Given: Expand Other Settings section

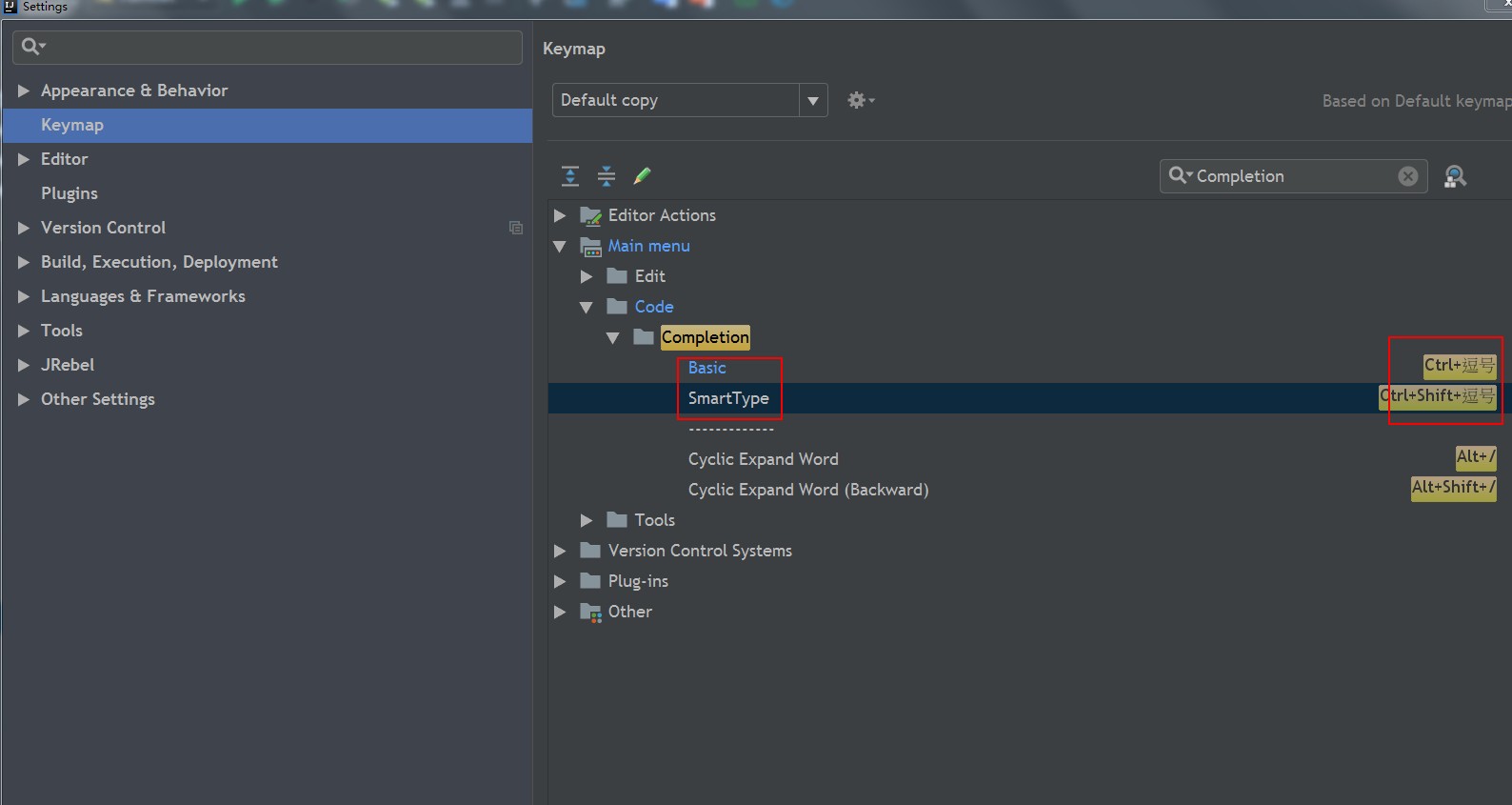Looking at the screenshot, I should click(24, 399).
